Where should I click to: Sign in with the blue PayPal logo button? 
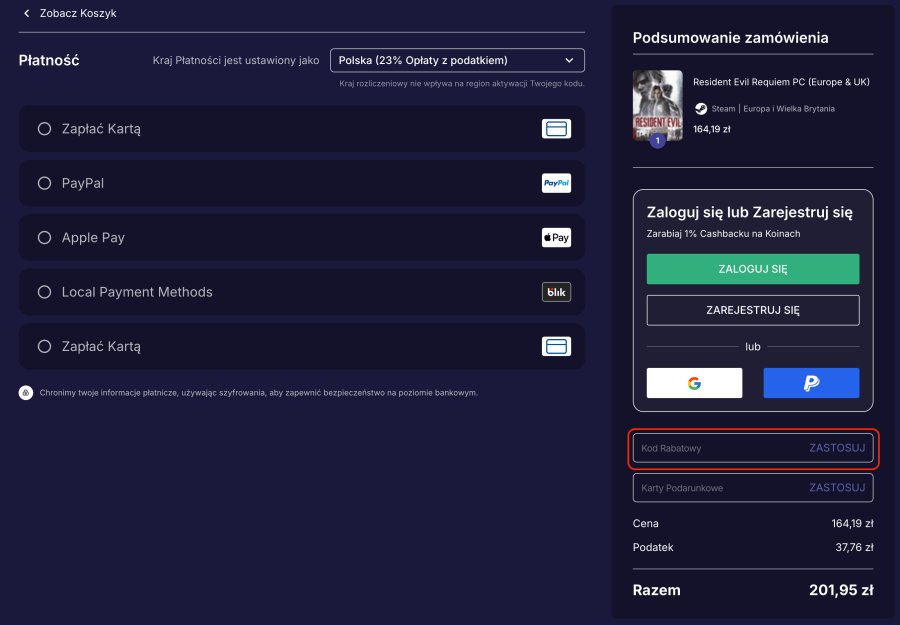pos(811,383)
